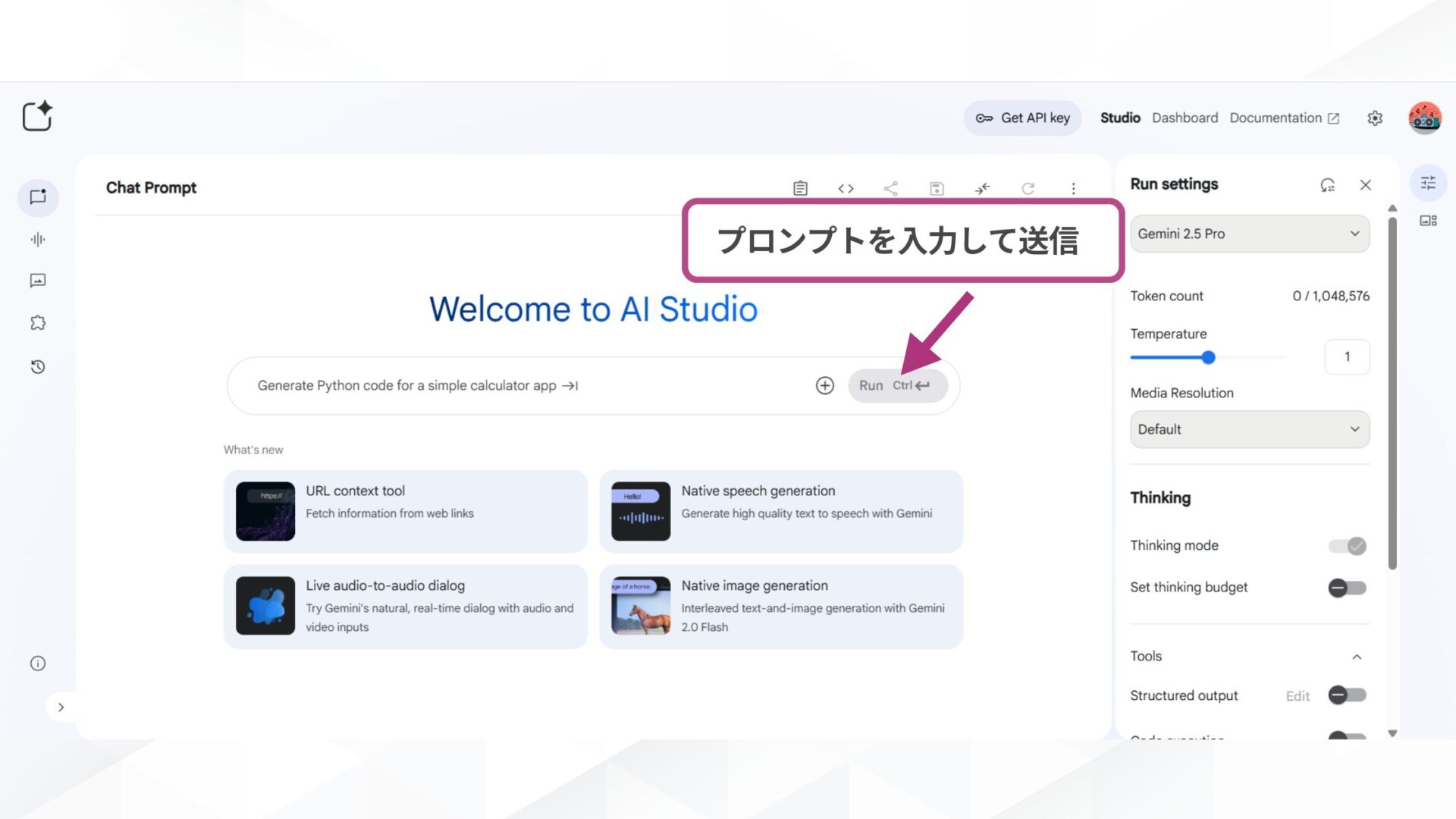Collapse the Tools section
Image resolution: width=1456 pixels, height=819 pixels.
1357,657
